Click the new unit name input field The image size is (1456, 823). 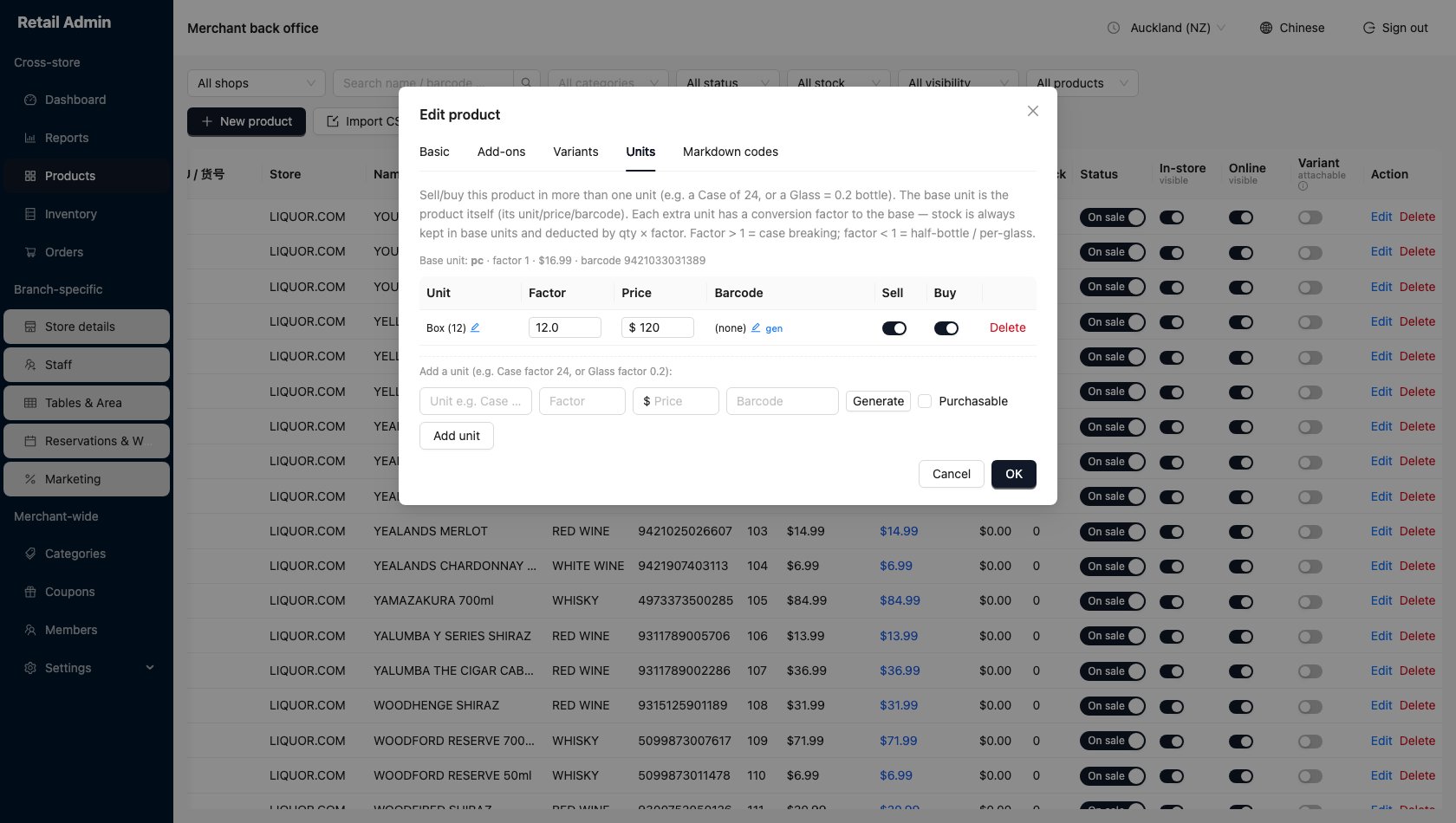[476, 401]
